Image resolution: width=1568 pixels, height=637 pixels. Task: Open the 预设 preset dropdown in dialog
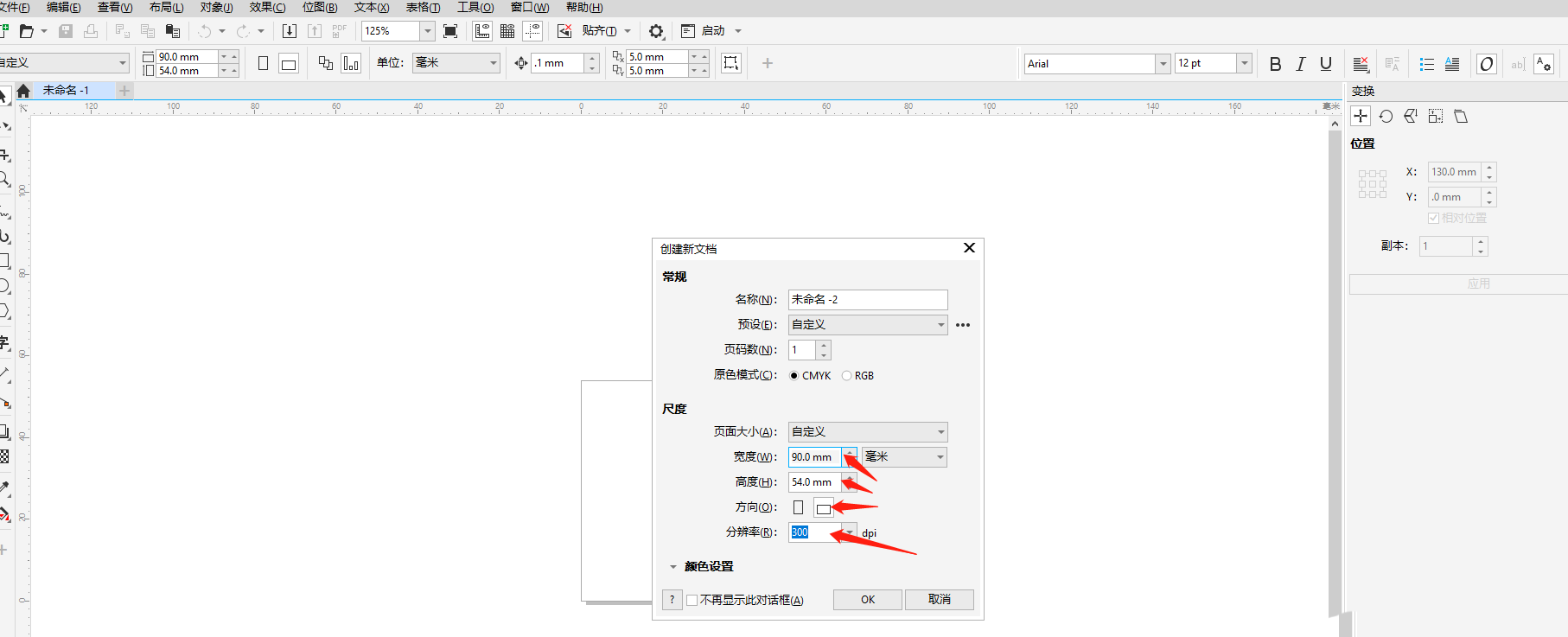(x=868, y=325)
